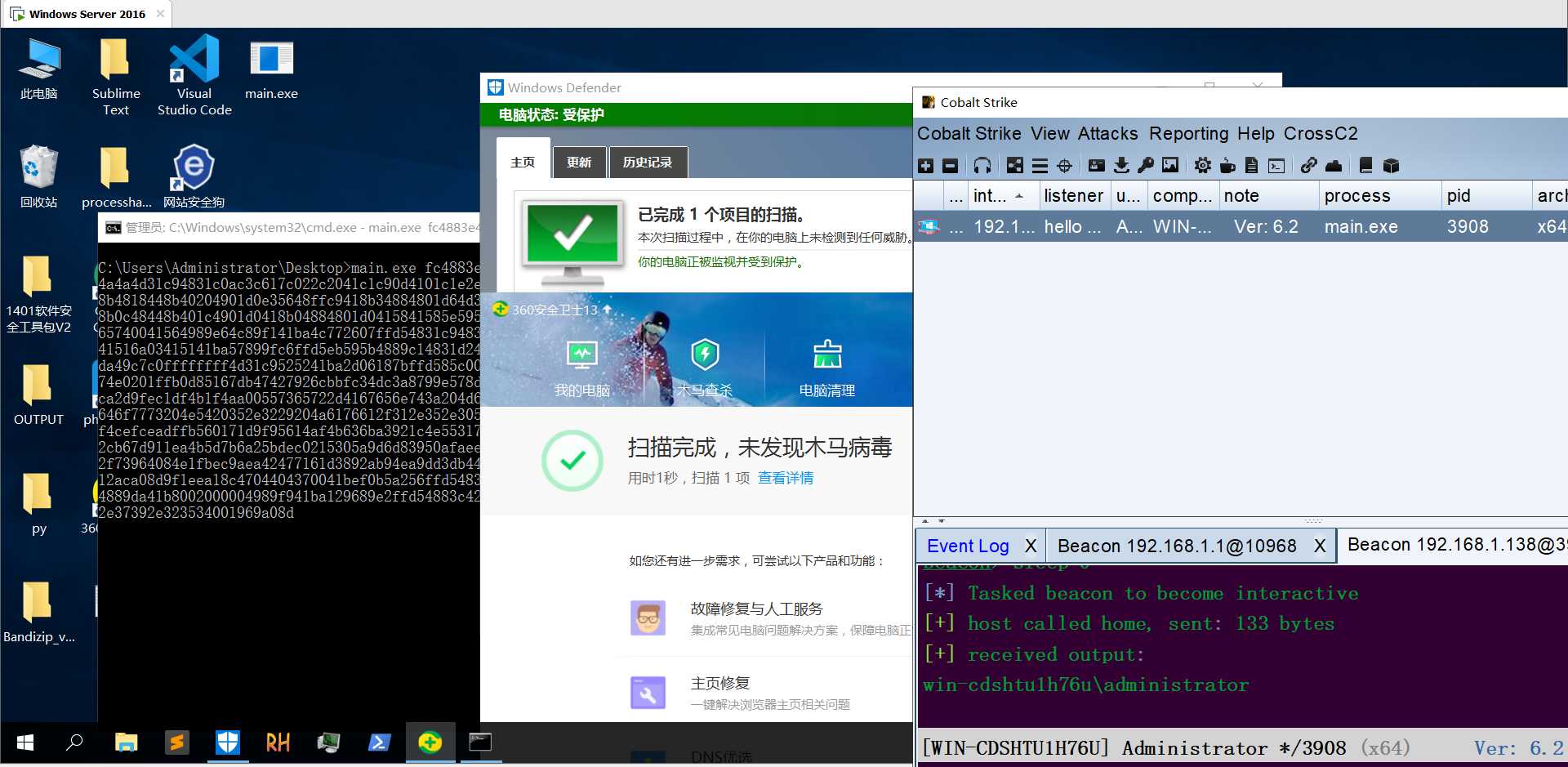This screenshot has height=767, width=1568.
Task: Open 我的电脑 in 360 Security Guard
Action: coord(582,368)
